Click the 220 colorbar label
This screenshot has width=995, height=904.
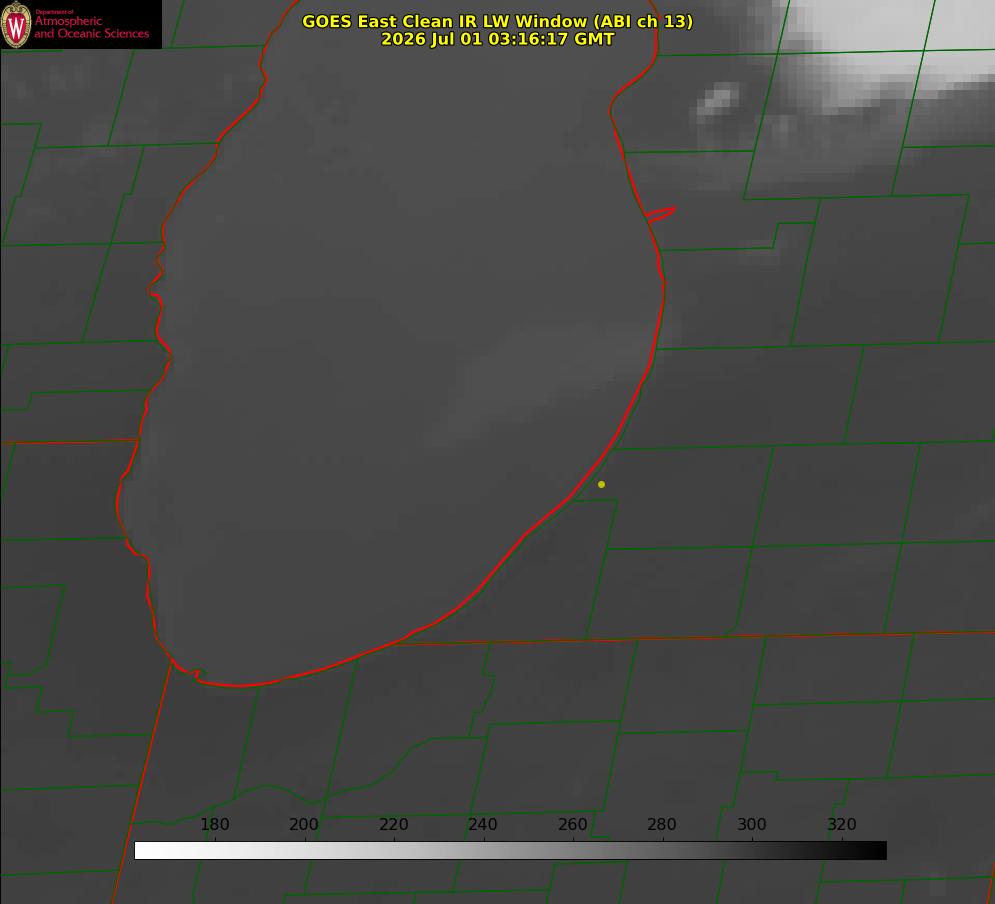[x=393, y=824]
